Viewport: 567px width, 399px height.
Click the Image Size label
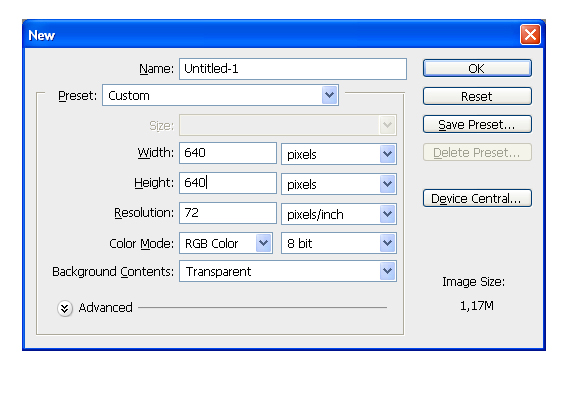(473, 281)
